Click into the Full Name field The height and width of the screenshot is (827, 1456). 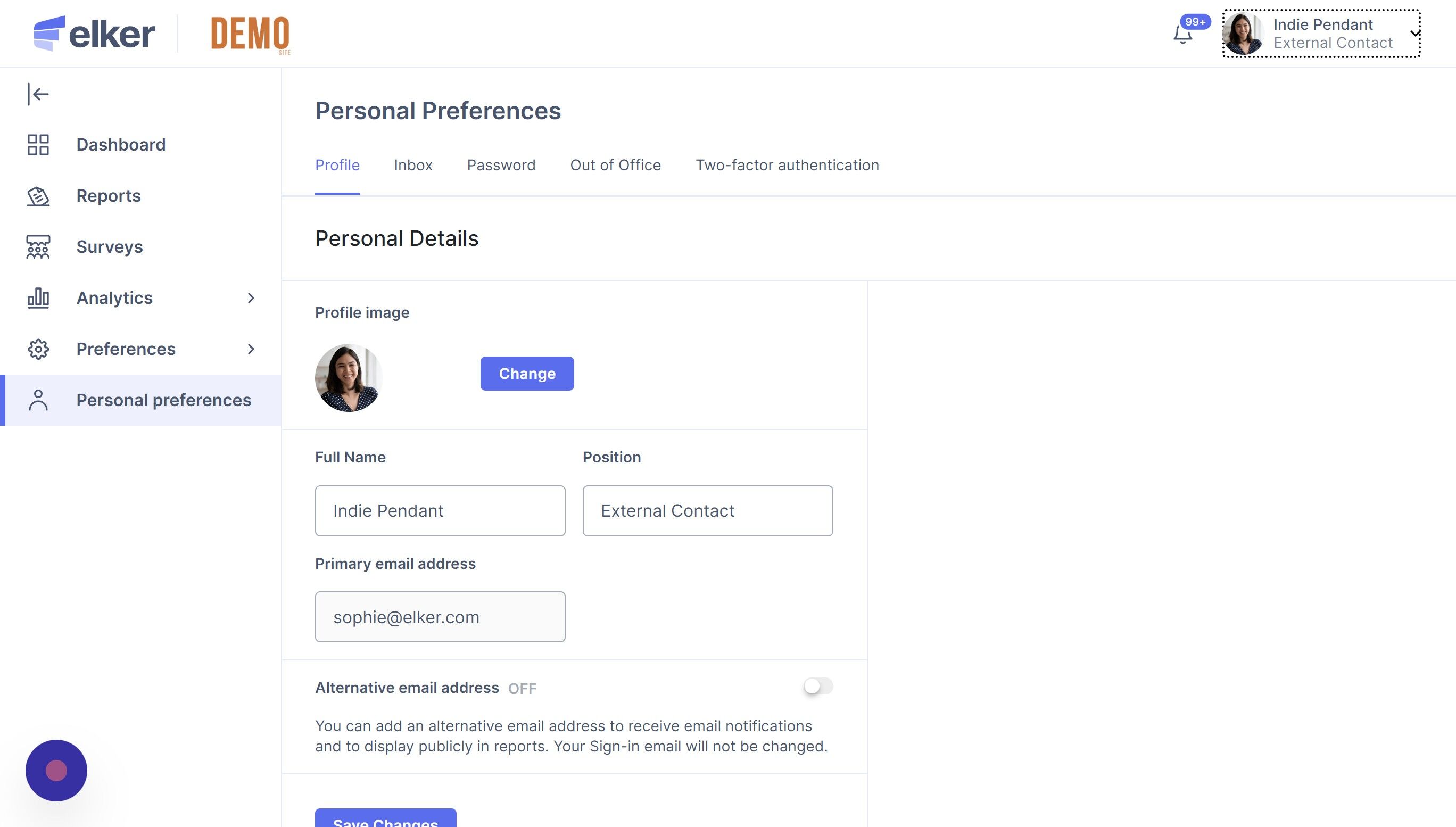click(440, 511)
